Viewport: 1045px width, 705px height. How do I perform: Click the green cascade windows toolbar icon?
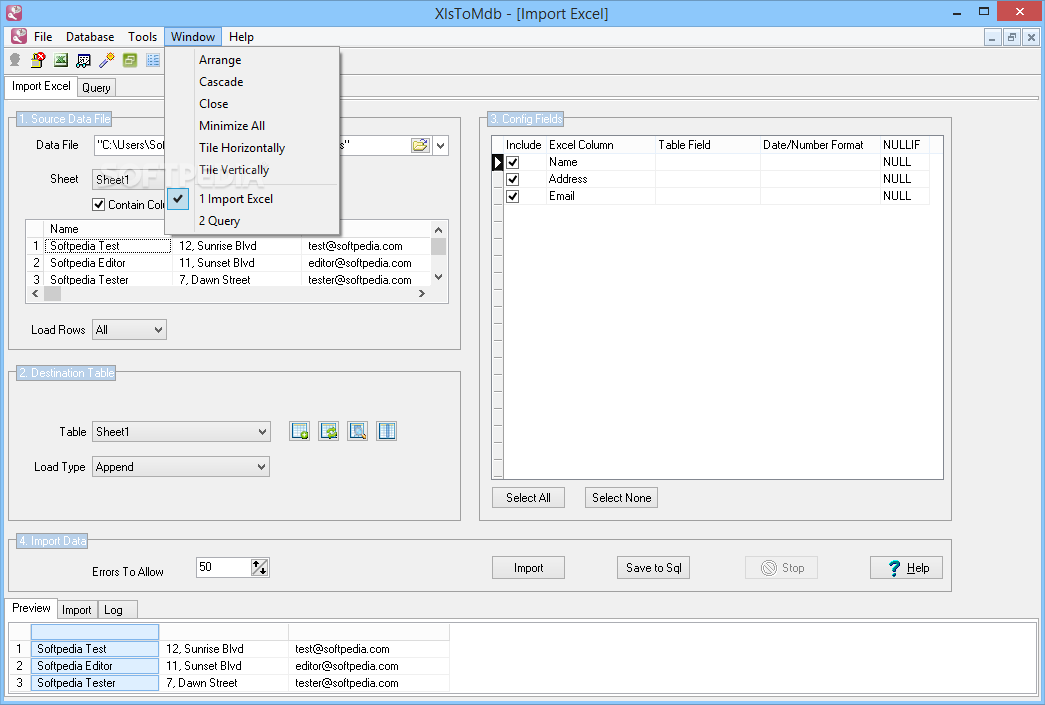click(x=130, y=61)
